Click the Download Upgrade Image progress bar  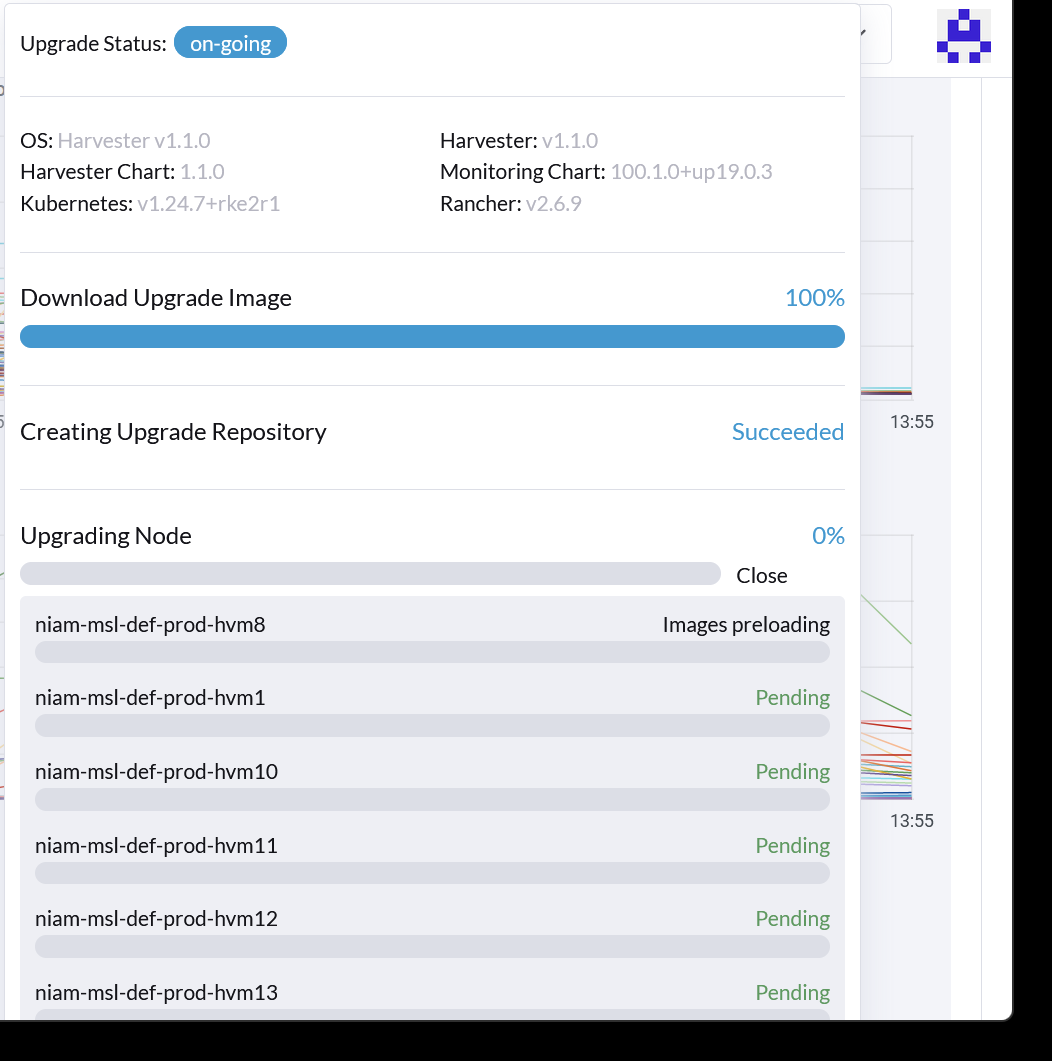coord(432,336)
